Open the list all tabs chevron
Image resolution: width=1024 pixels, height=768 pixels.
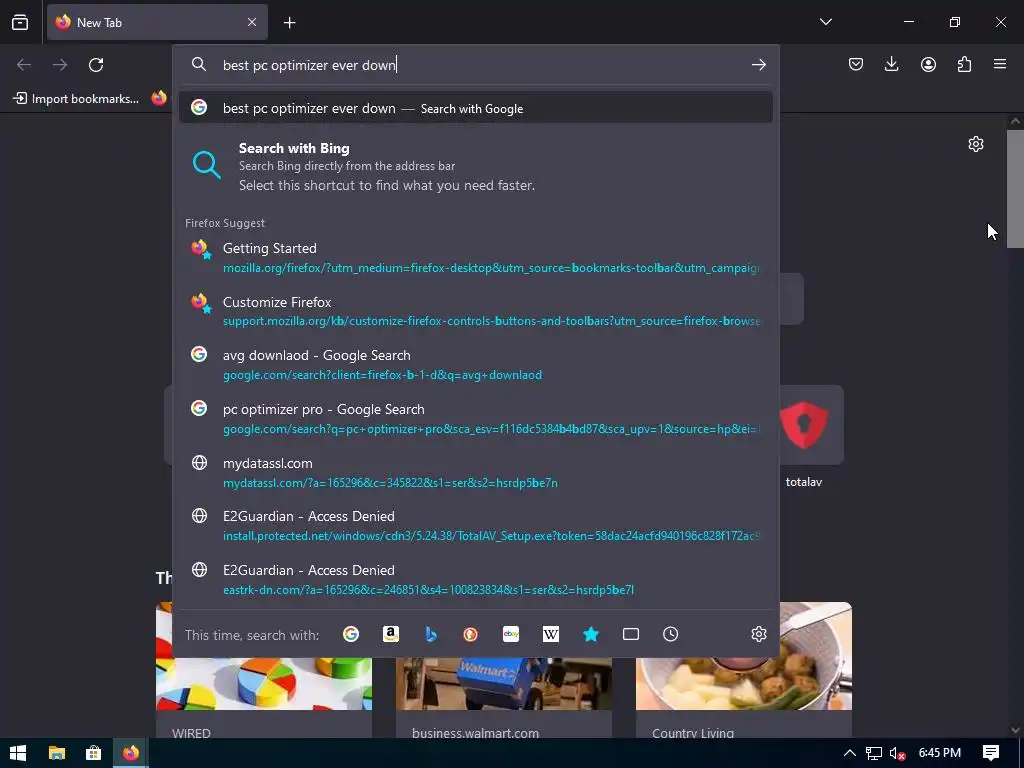pyautogui.click(x=825, y=22)
